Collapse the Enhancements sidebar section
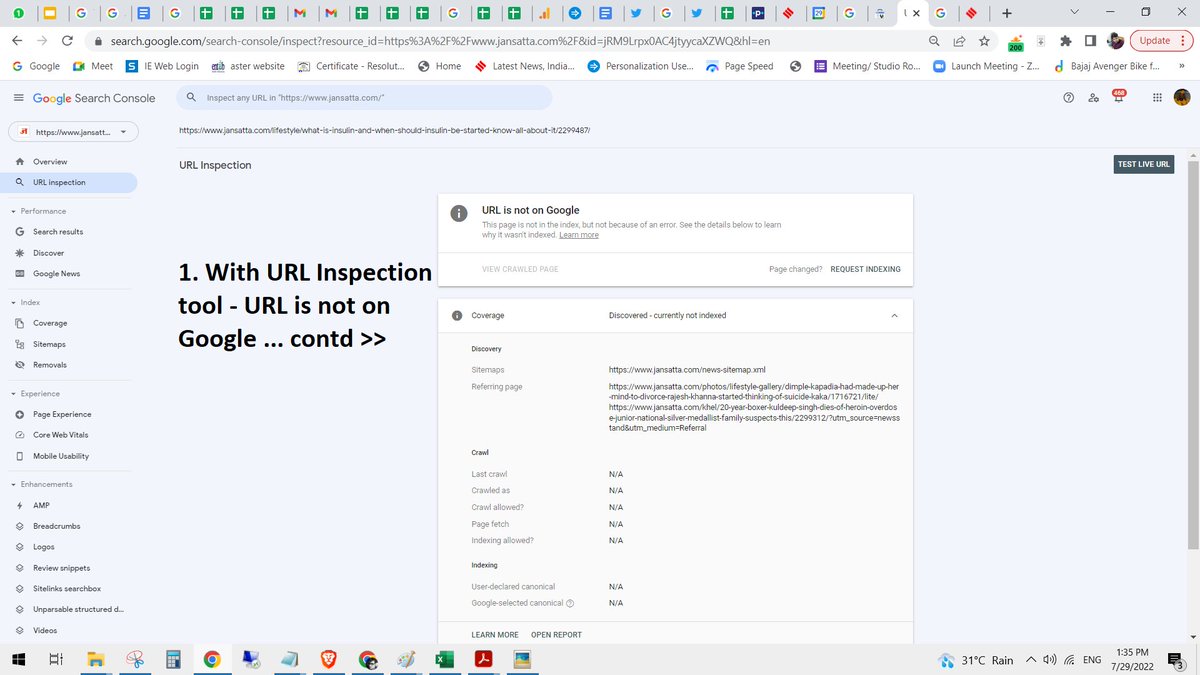 pos(13,484)
